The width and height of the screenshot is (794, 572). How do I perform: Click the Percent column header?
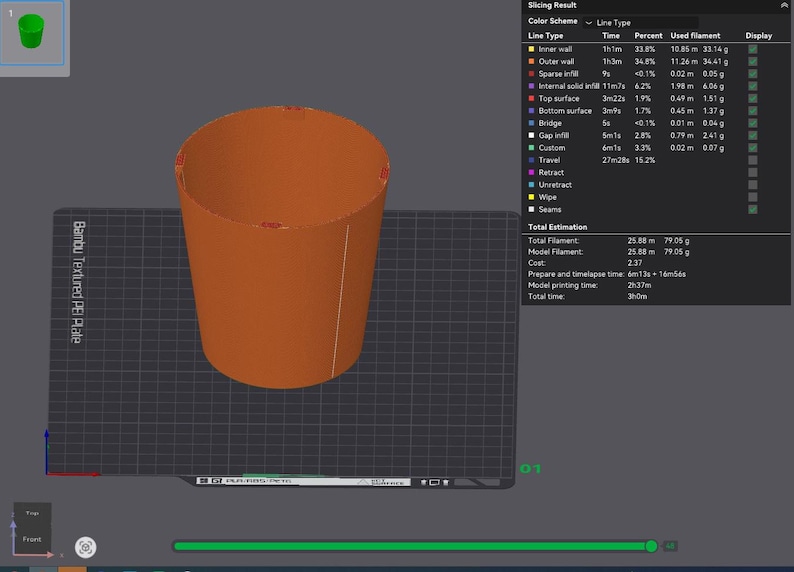648,35
